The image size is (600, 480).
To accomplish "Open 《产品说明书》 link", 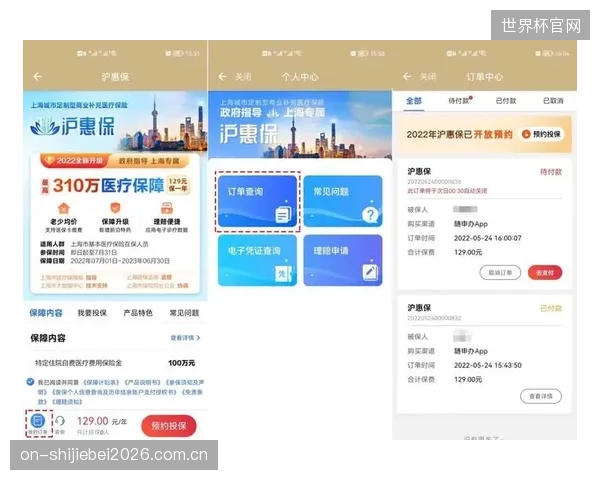I will 143,382.
